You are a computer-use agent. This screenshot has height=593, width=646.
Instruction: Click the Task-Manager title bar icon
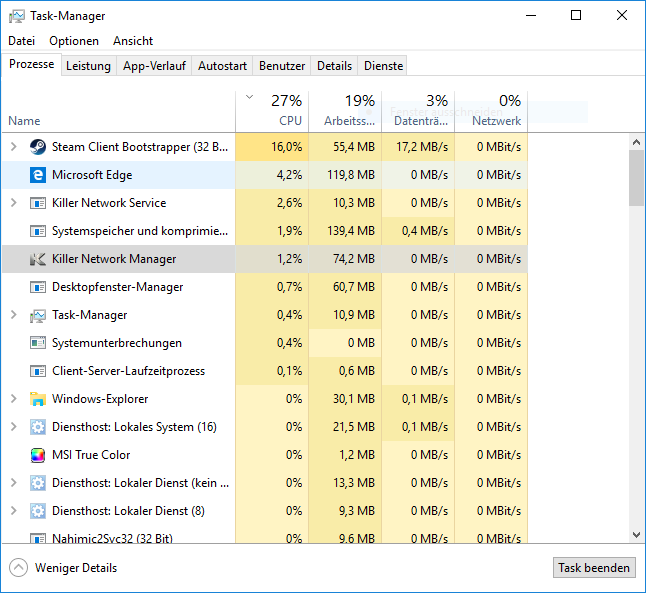pos(17,16)
